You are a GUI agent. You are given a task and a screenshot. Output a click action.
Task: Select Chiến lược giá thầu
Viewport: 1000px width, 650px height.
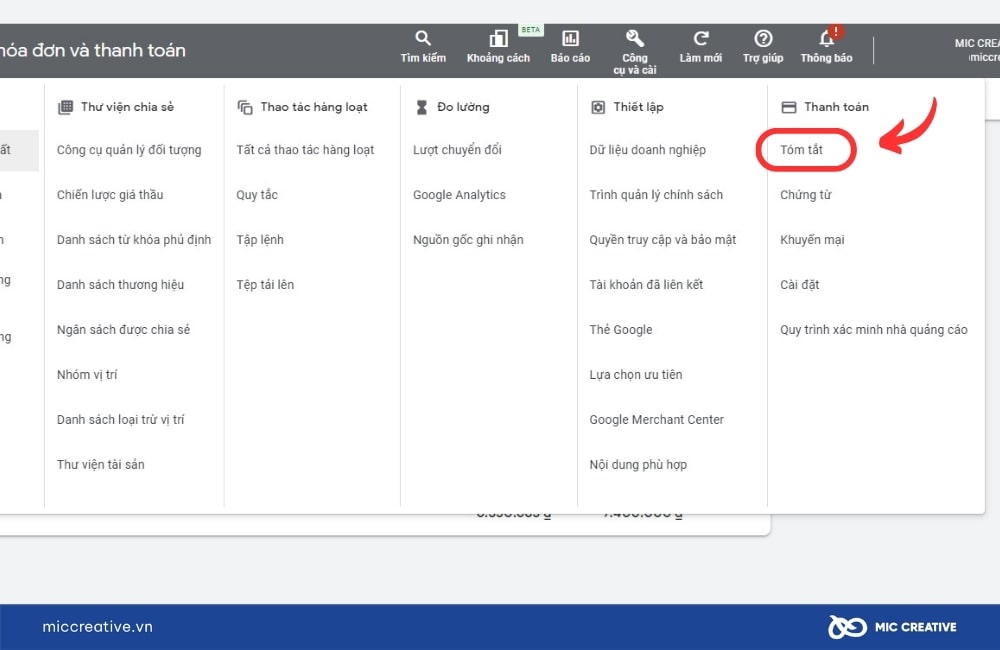click(110, 195)
